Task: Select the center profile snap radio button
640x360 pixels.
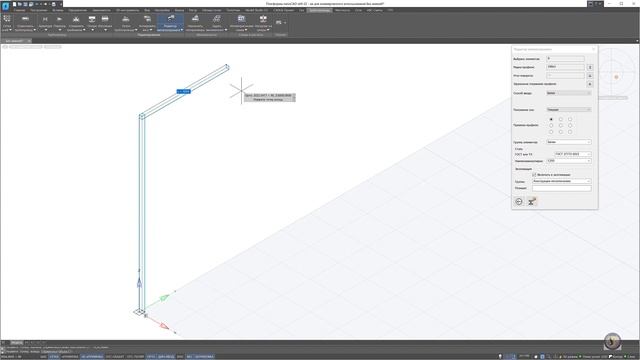Action: pos(561,125)
